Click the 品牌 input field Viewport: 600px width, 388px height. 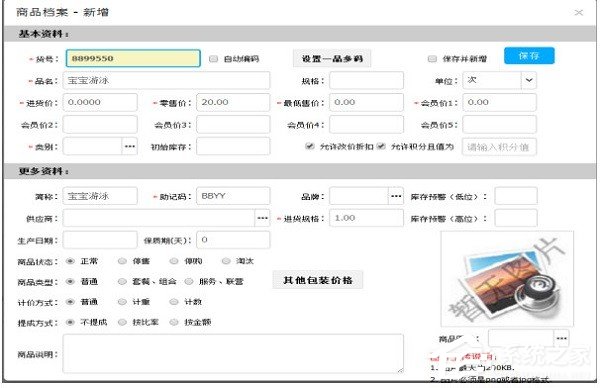[359, 196]
